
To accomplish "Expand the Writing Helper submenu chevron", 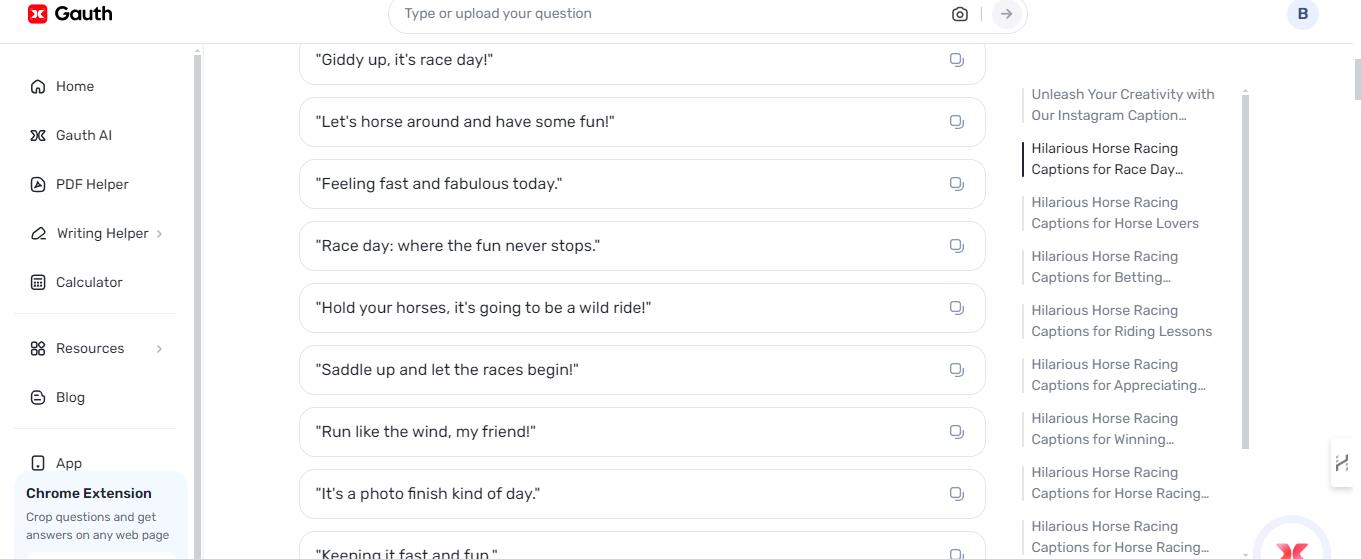I will (x=160, y=233).
